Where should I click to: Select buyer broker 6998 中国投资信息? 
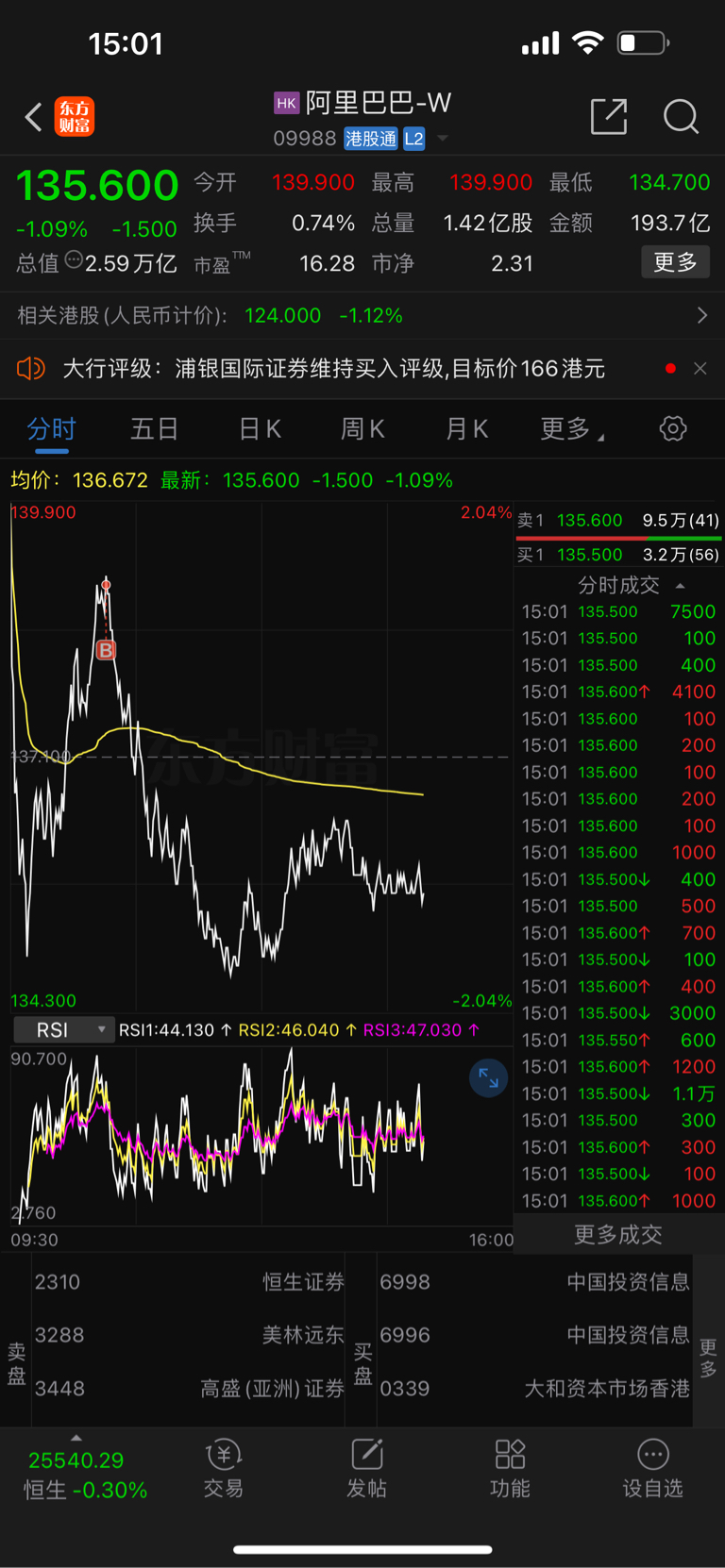click(x=534, y=1282)
